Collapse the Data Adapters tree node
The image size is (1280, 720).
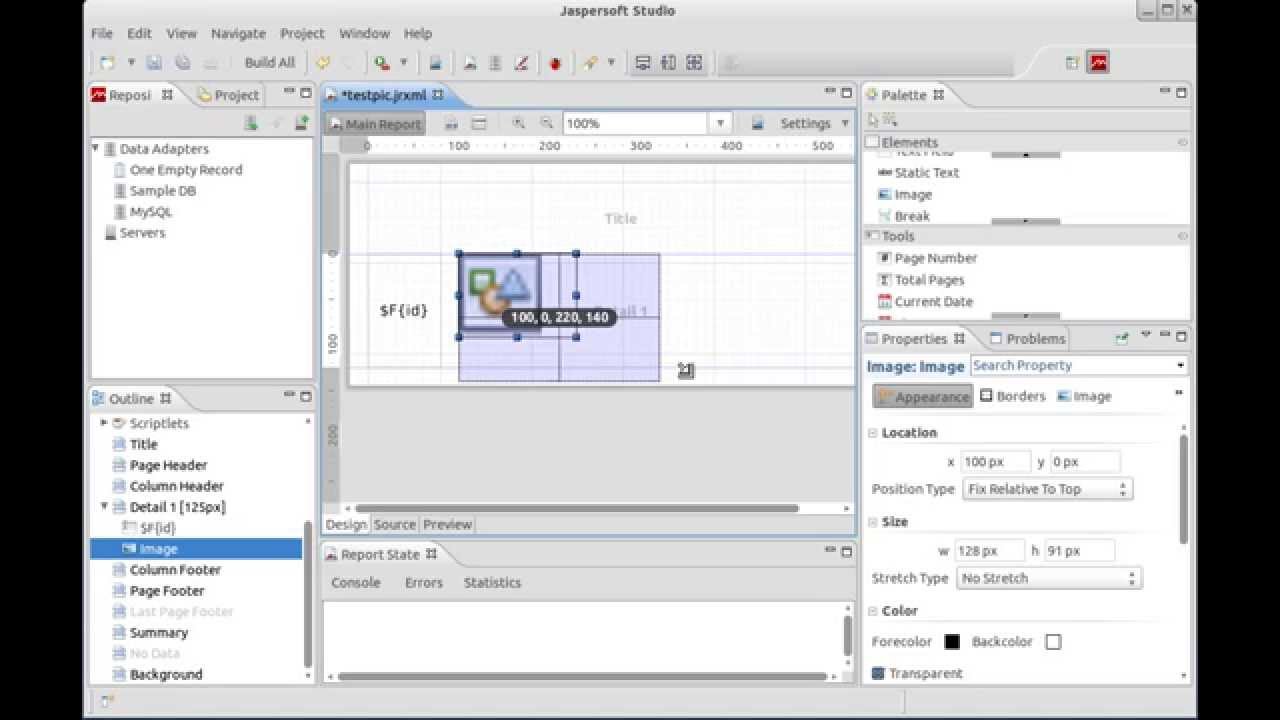pos(96,148)
